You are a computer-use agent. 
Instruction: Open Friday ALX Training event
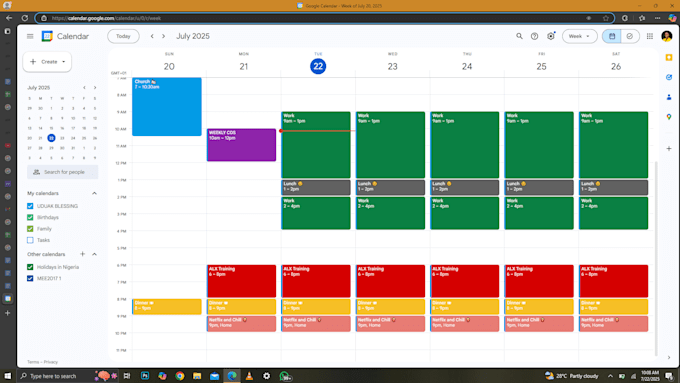click(539, 281)
